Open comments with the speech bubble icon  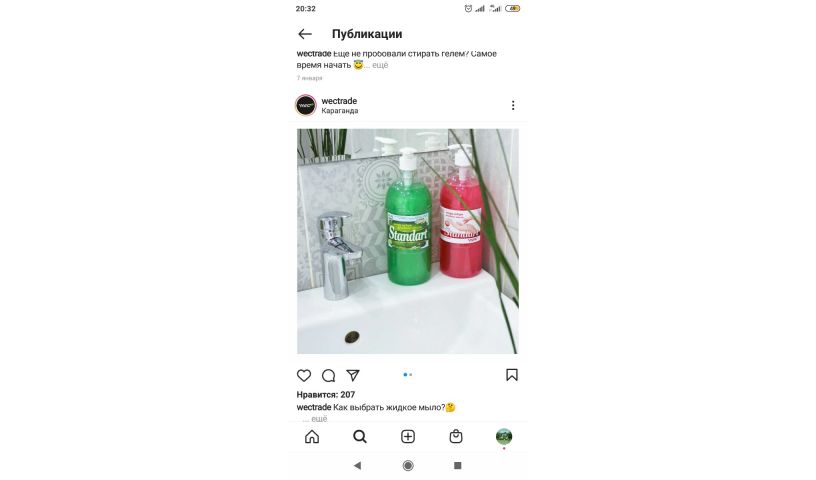328,375
